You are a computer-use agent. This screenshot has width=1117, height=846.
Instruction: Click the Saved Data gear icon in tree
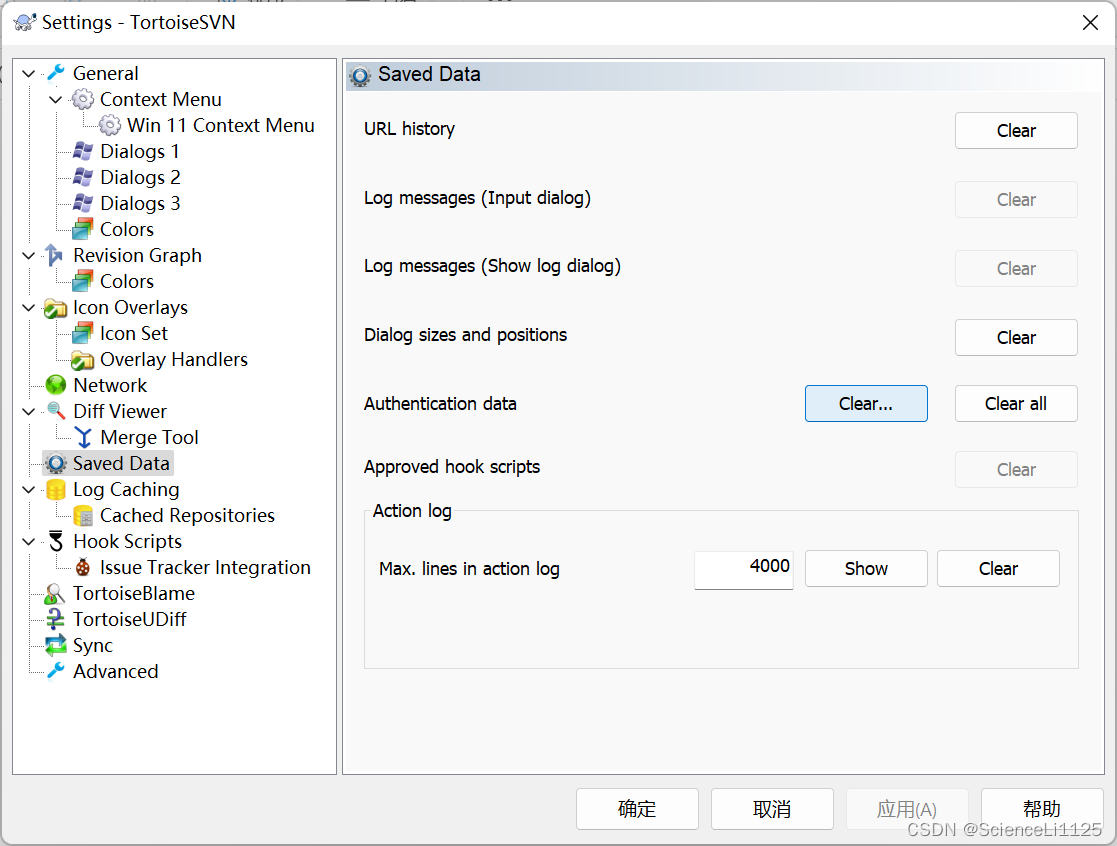(x=56, y=463)
